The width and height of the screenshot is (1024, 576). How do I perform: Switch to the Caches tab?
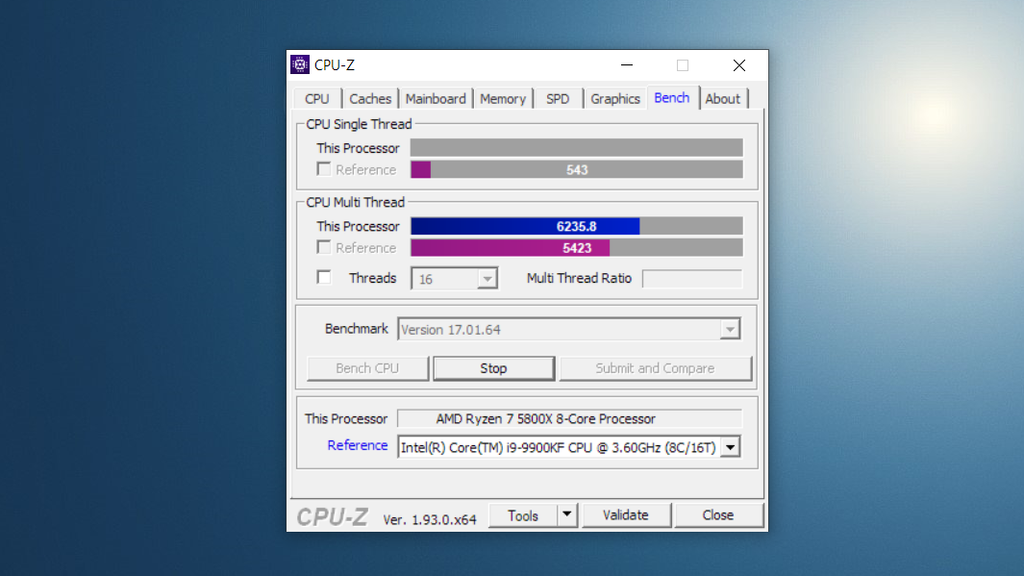coord(370,98)
